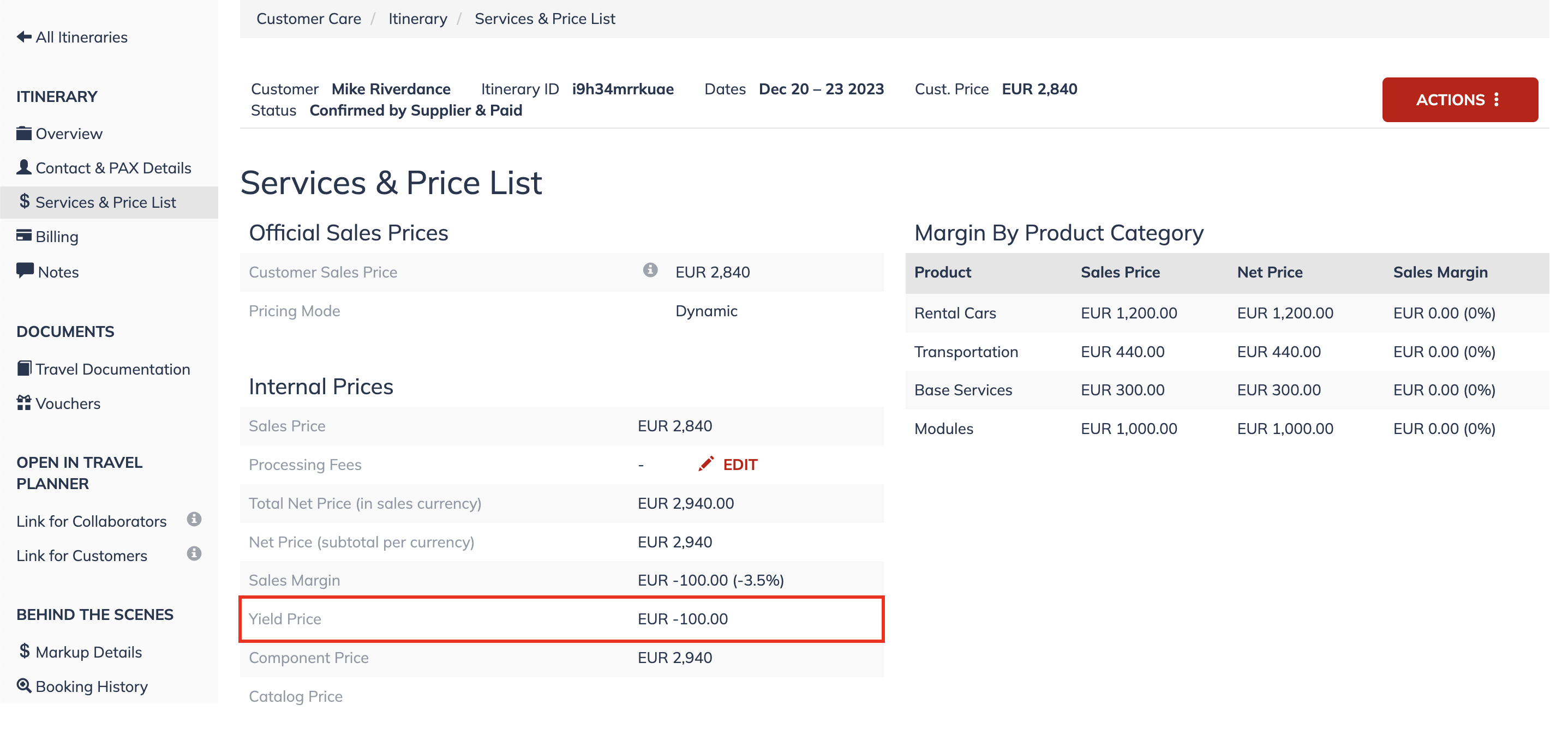The height and width of the screenshot is (747, 1568).
Task: Click the Component Price row label
Action: 309,658
